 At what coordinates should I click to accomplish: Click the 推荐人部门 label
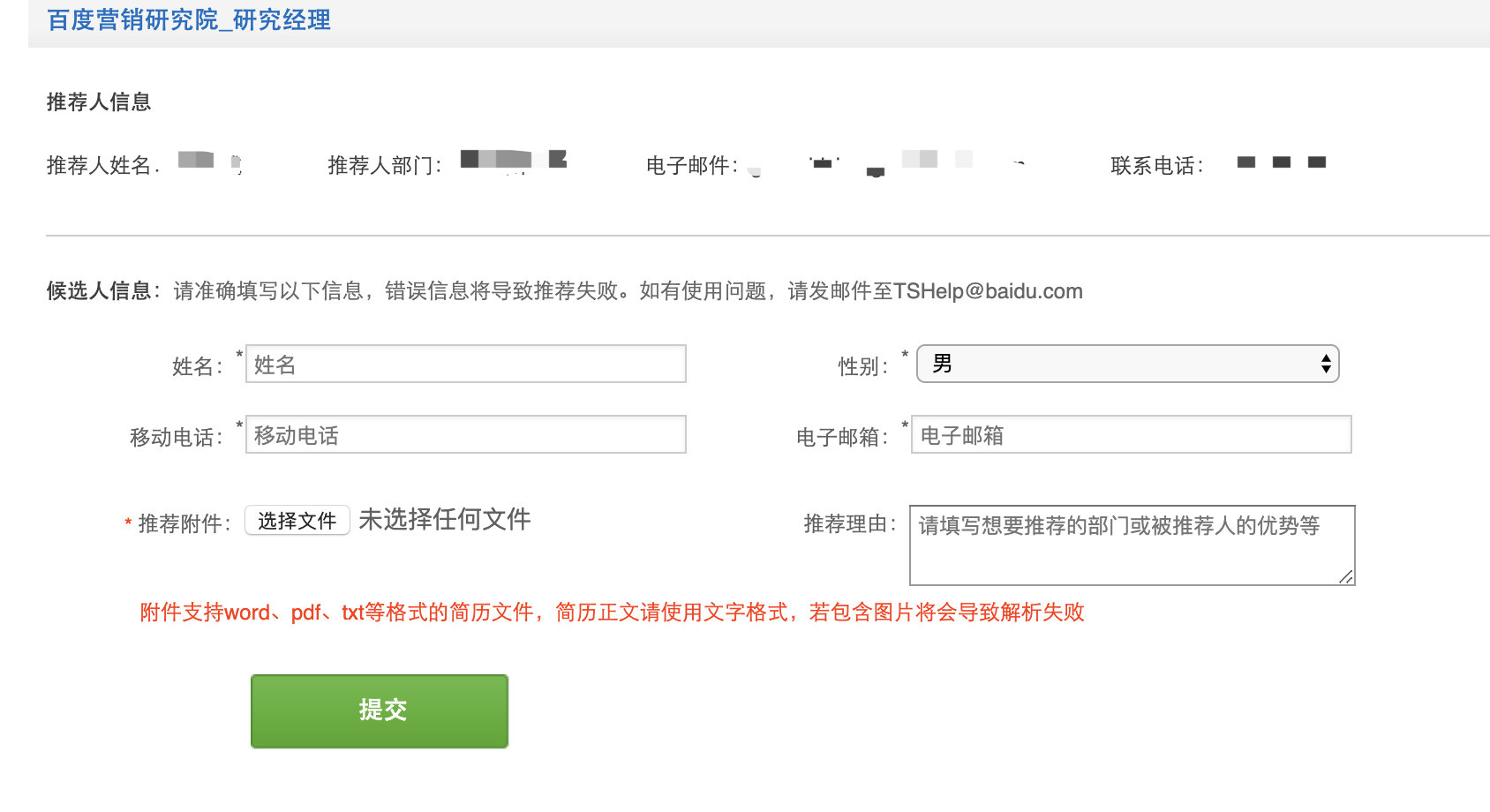385,166
